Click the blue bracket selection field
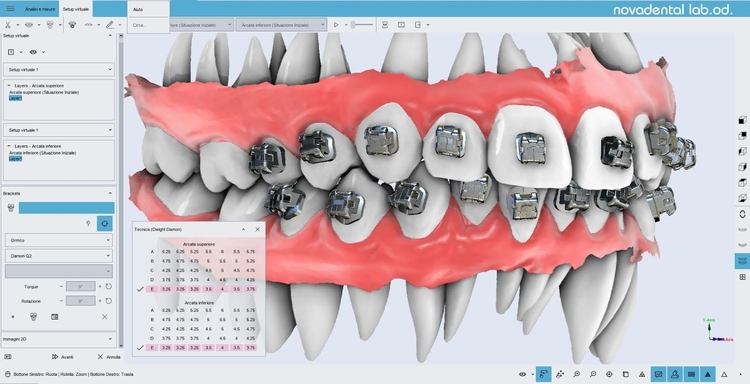 pyautogui.click(x=66, y=208)
